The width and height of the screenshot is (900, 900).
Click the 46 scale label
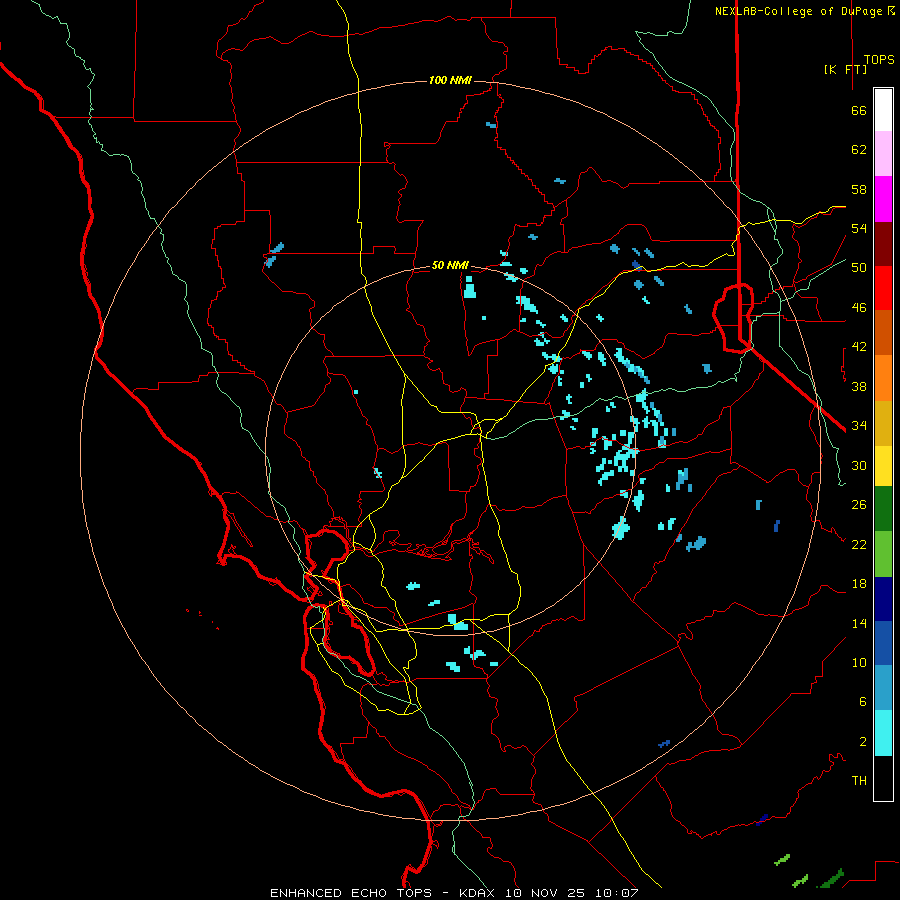click(859, 308)
